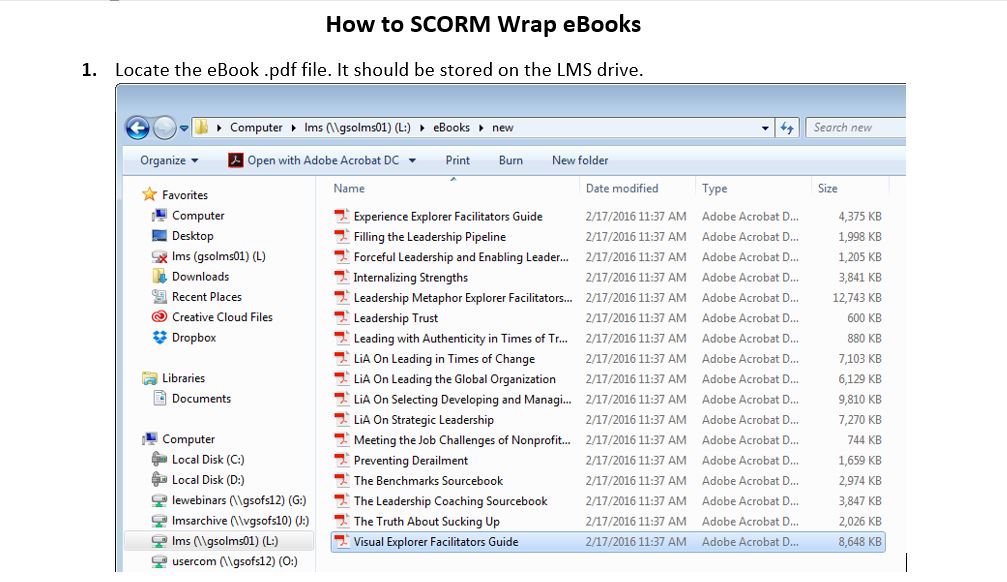Select file name Internalizing Strengths
The width and height of the screenshot is (1007, 582).
pyautogui.click(x=410, y=277)
